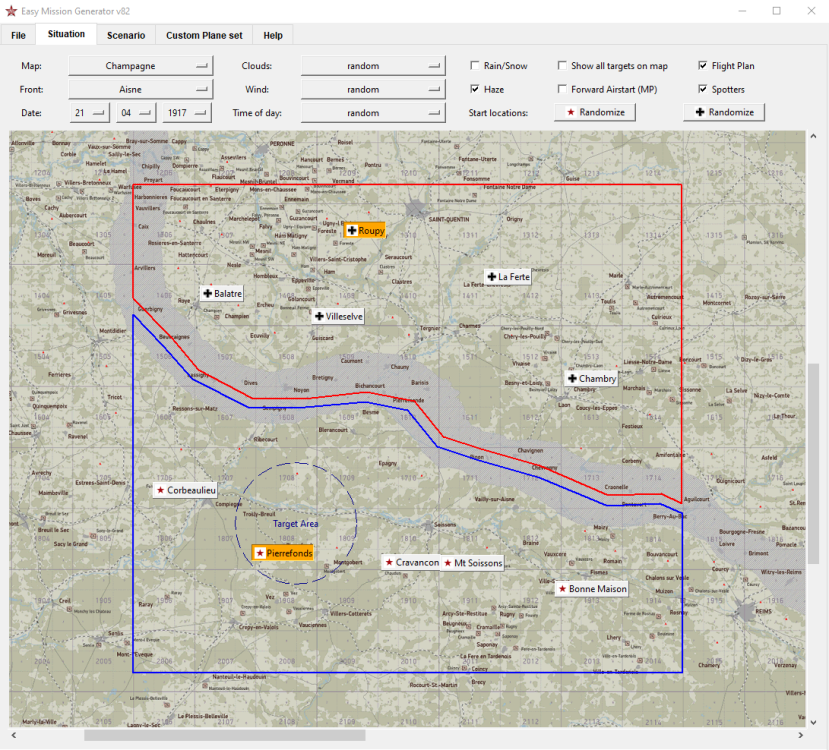Screen dimensions: 829x750
Task: Open the Time of day dropdown
Action: pos(373,113)
